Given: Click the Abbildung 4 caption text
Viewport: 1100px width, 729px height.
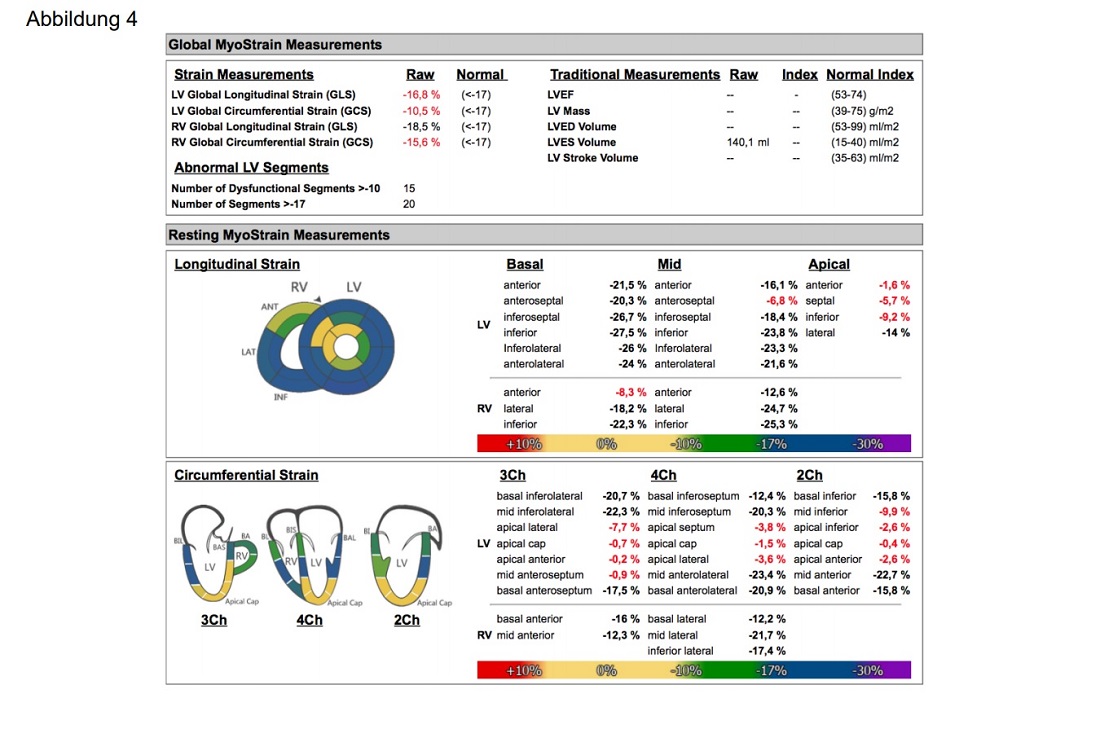Looking at the screenshot, I should 82,19.
